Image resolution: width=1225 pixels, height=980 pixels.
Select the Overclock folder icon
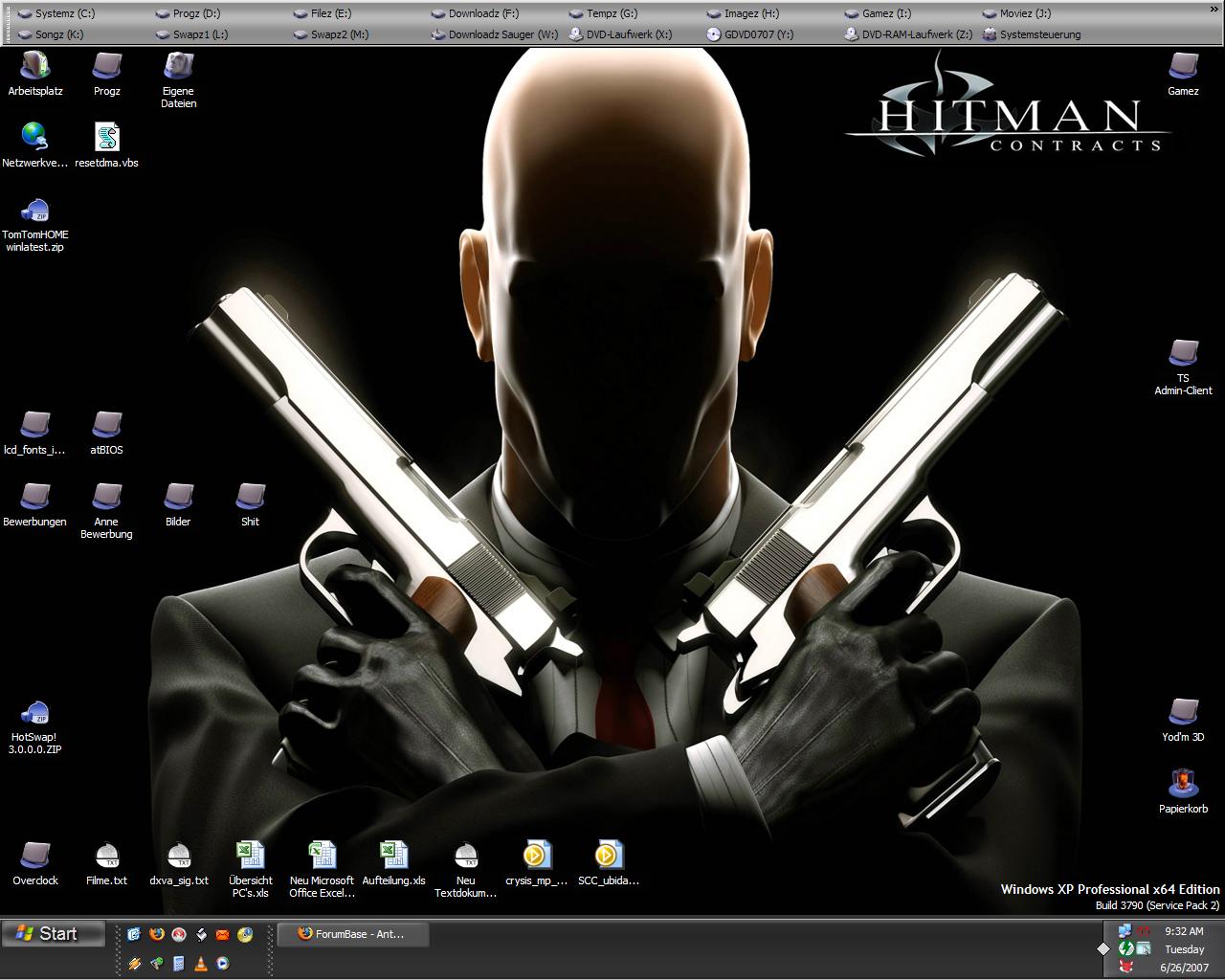click(x=35, y=863)
